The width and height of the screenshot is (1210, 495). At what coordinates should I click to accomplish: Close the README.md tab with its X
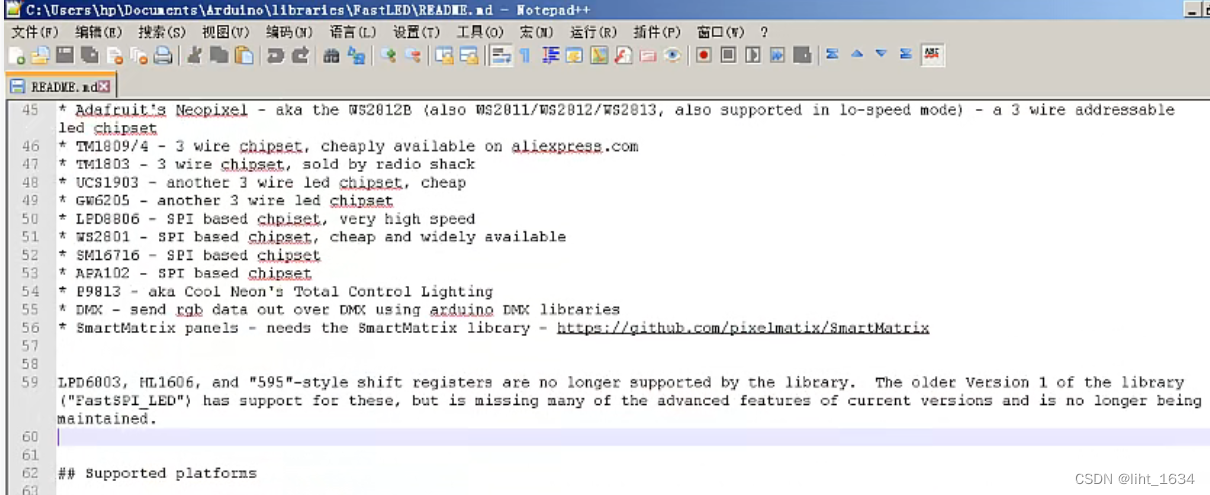point(104,86)
